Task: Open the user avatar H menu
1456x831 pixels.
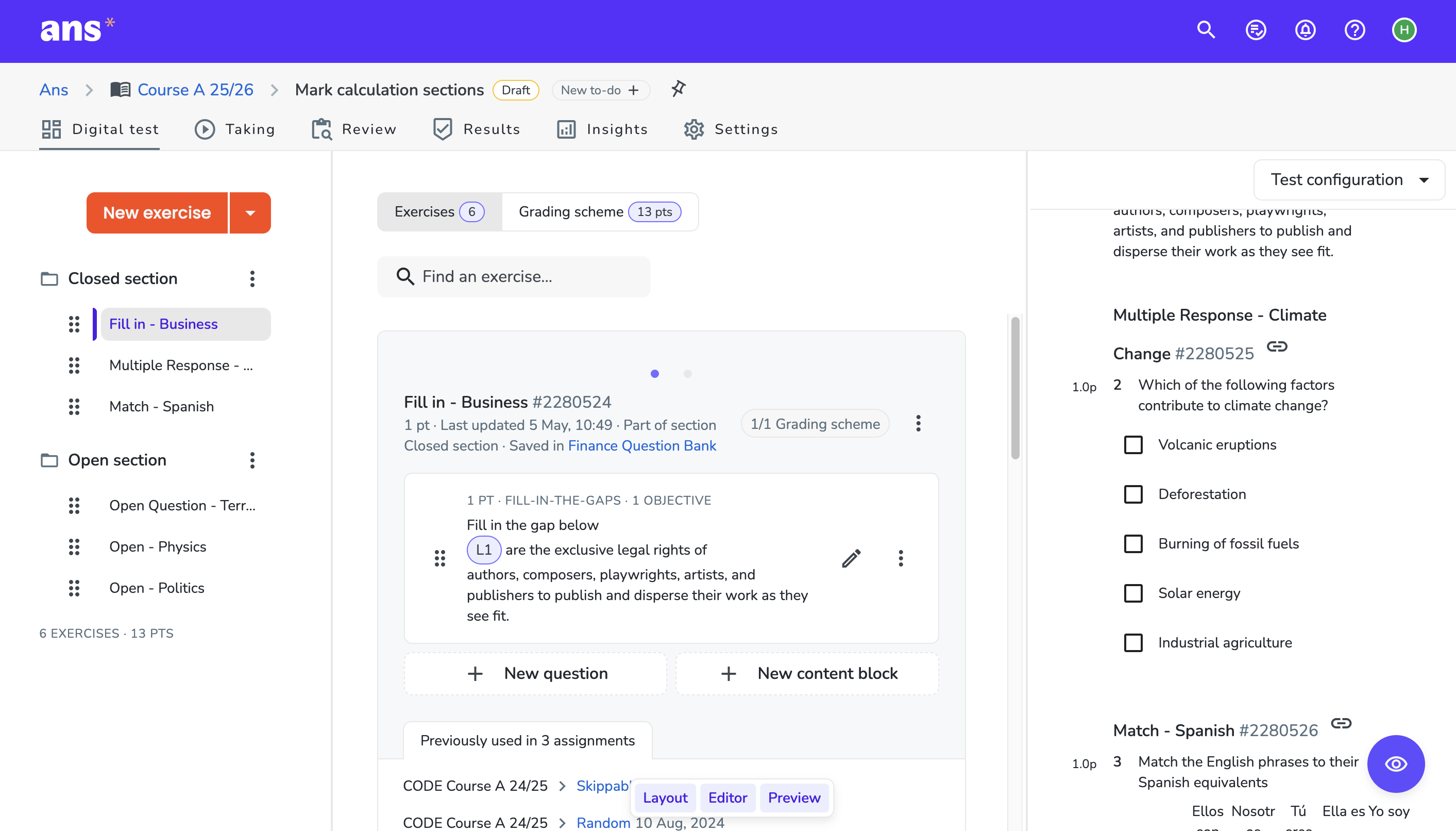Action: click(1404, 30)
